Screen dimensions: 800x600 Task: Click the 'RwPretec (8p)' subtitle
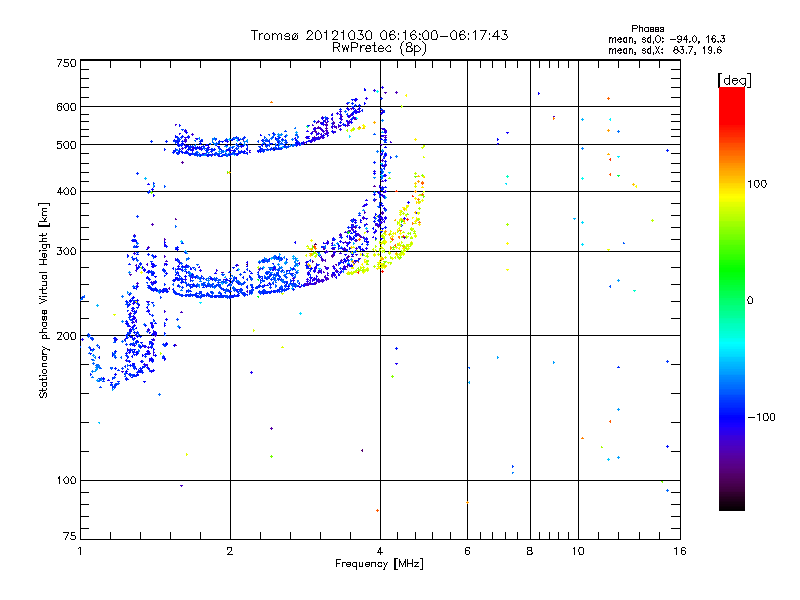379,48
